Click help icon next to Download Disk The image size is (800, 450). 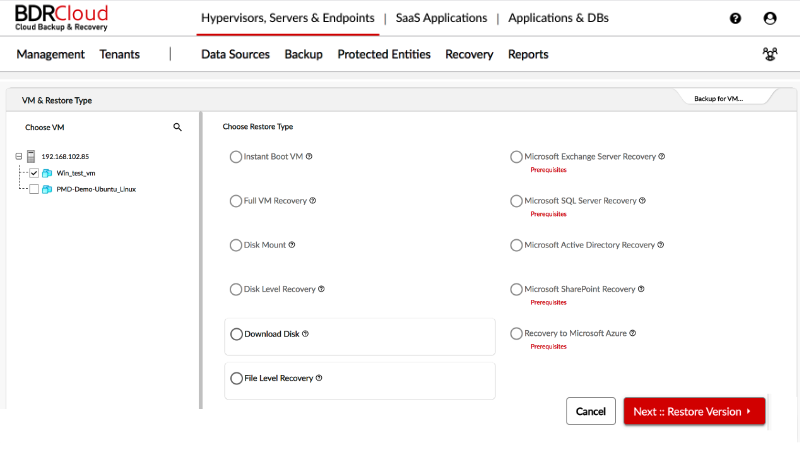pos(305,334)
